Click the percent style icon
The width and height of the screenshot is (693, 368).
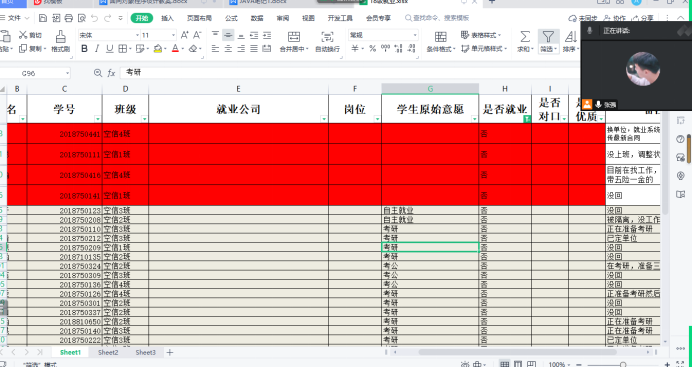[x=373, y=49]
